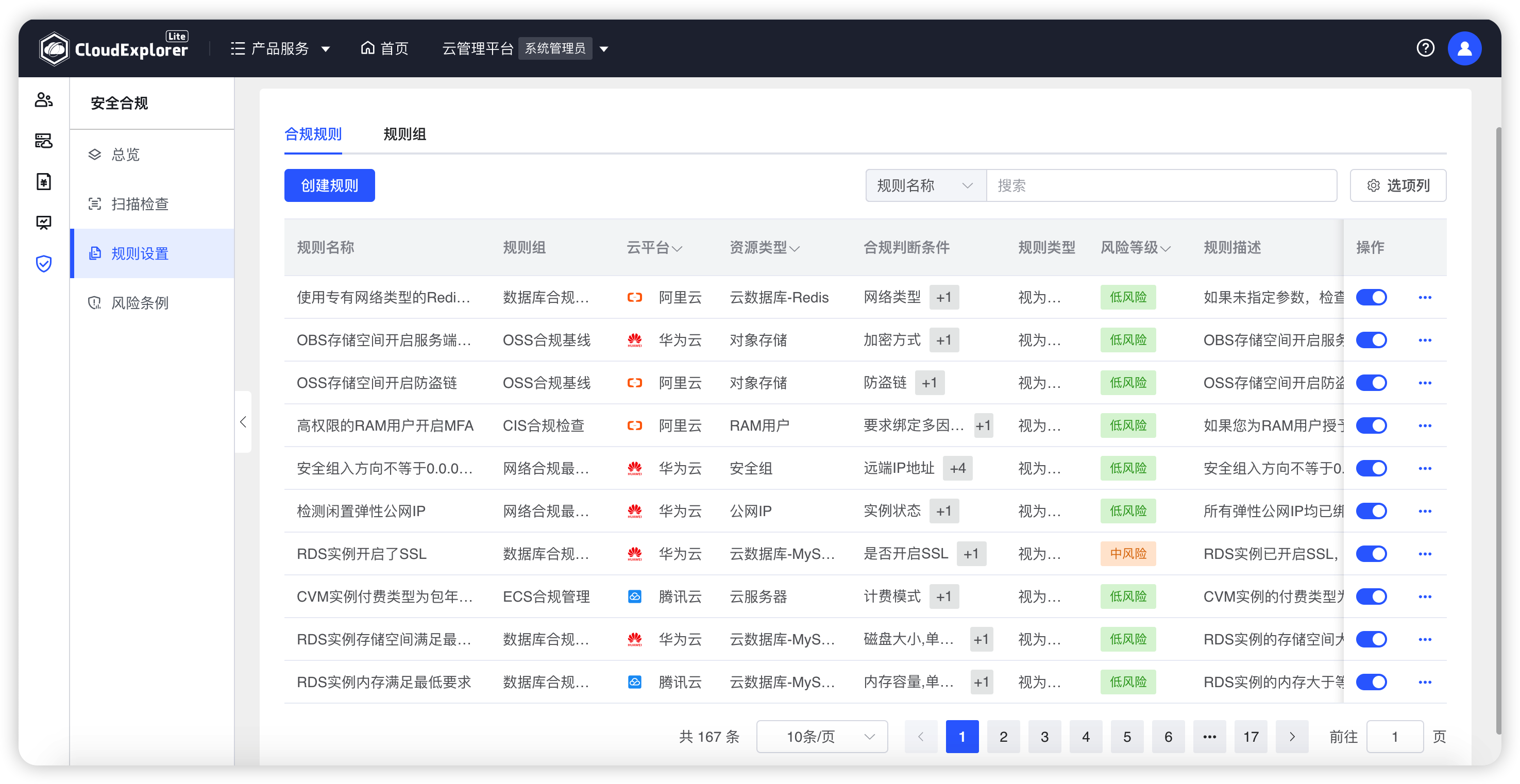Click the 共 167 条 total count
The height and width of the screenshot is (784, 1520).
point(708,736)
